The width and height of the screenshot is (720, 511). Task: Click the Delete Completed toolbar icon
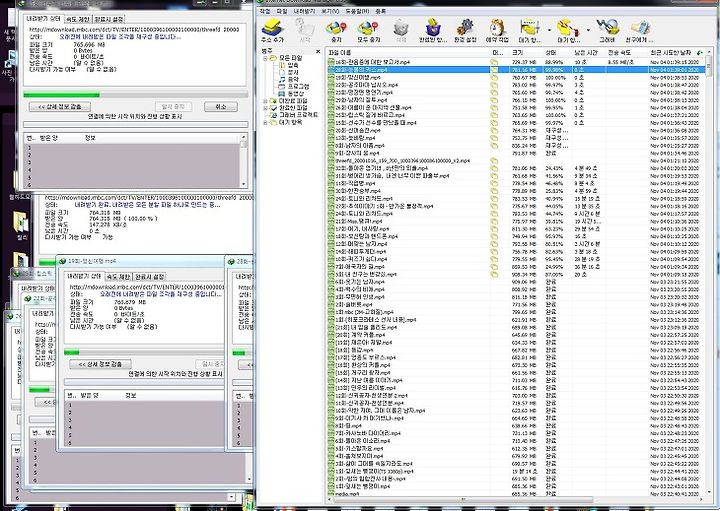(433, 28)
